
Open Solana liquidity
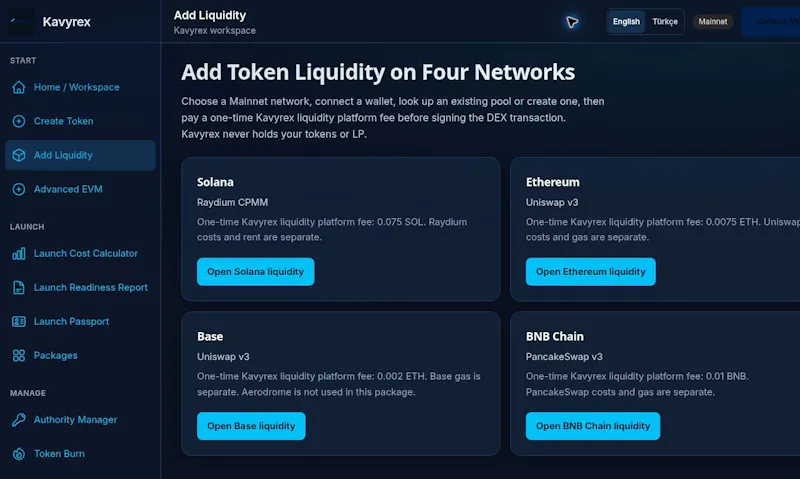(x=256, y=272)
